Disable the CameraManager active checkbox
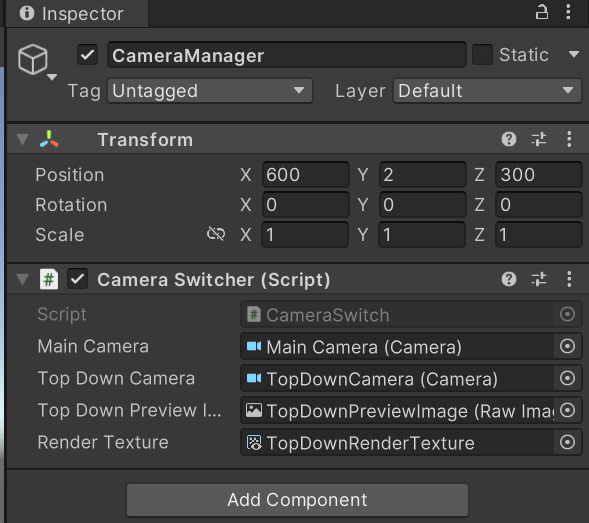This screenshot has height=523, width=589. [x=88, y=55]
